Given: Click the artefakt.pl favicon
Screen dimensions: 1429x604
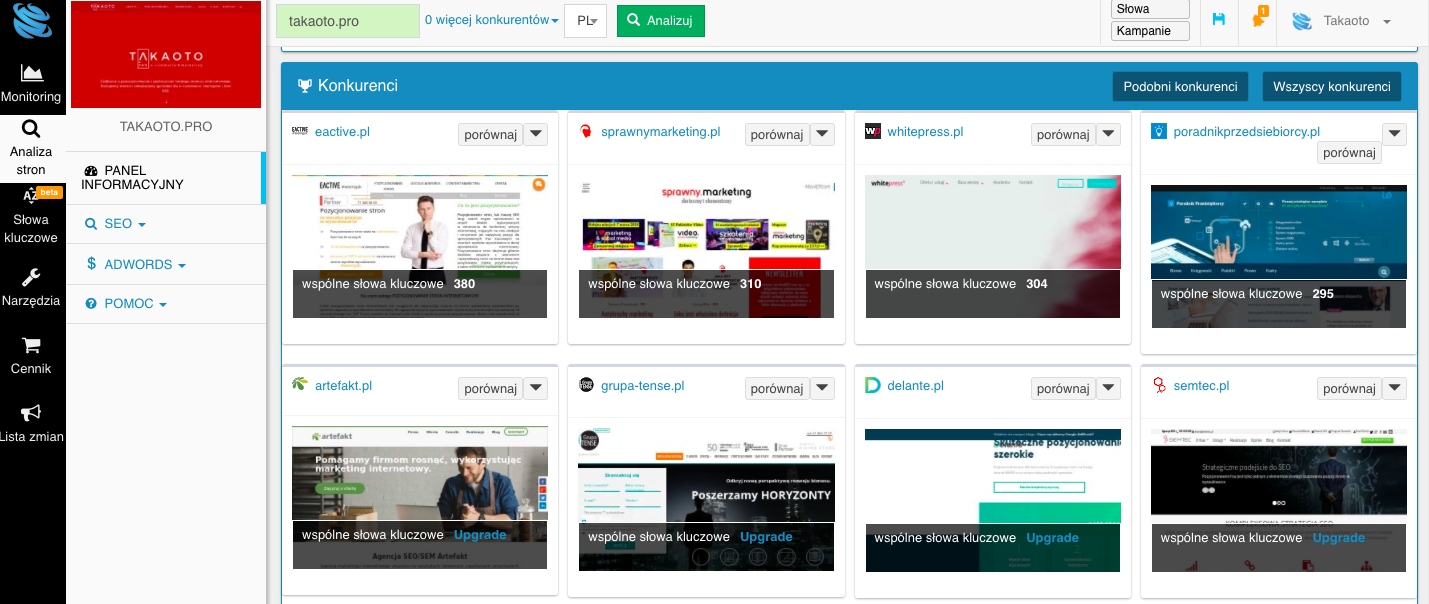Looking at the screenshot, I should click(x=299, y=384).
